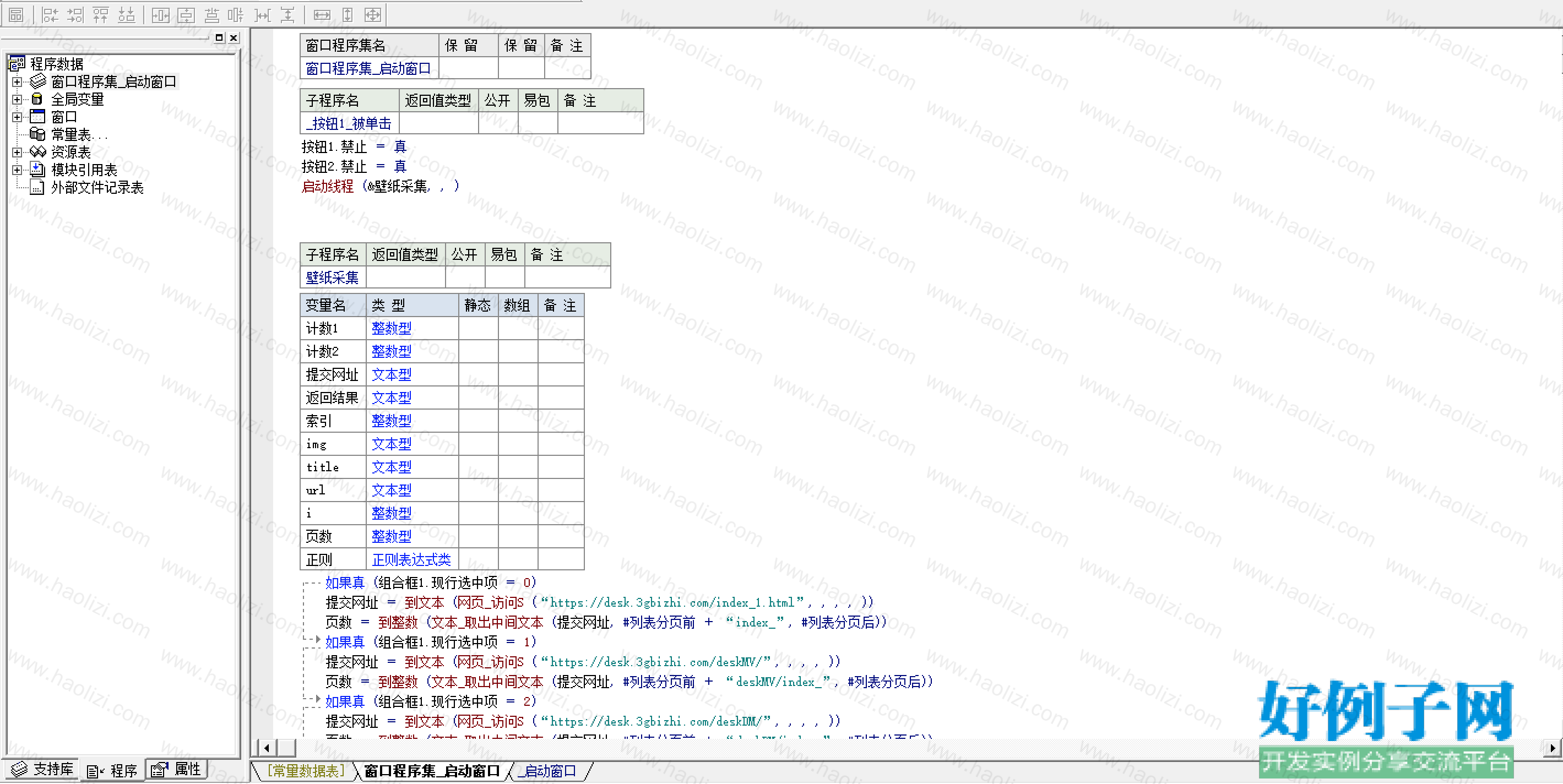Open the [常量数据表] editor tab
The width and height of the screenshot is (1563, 784).
click(306, 770)
